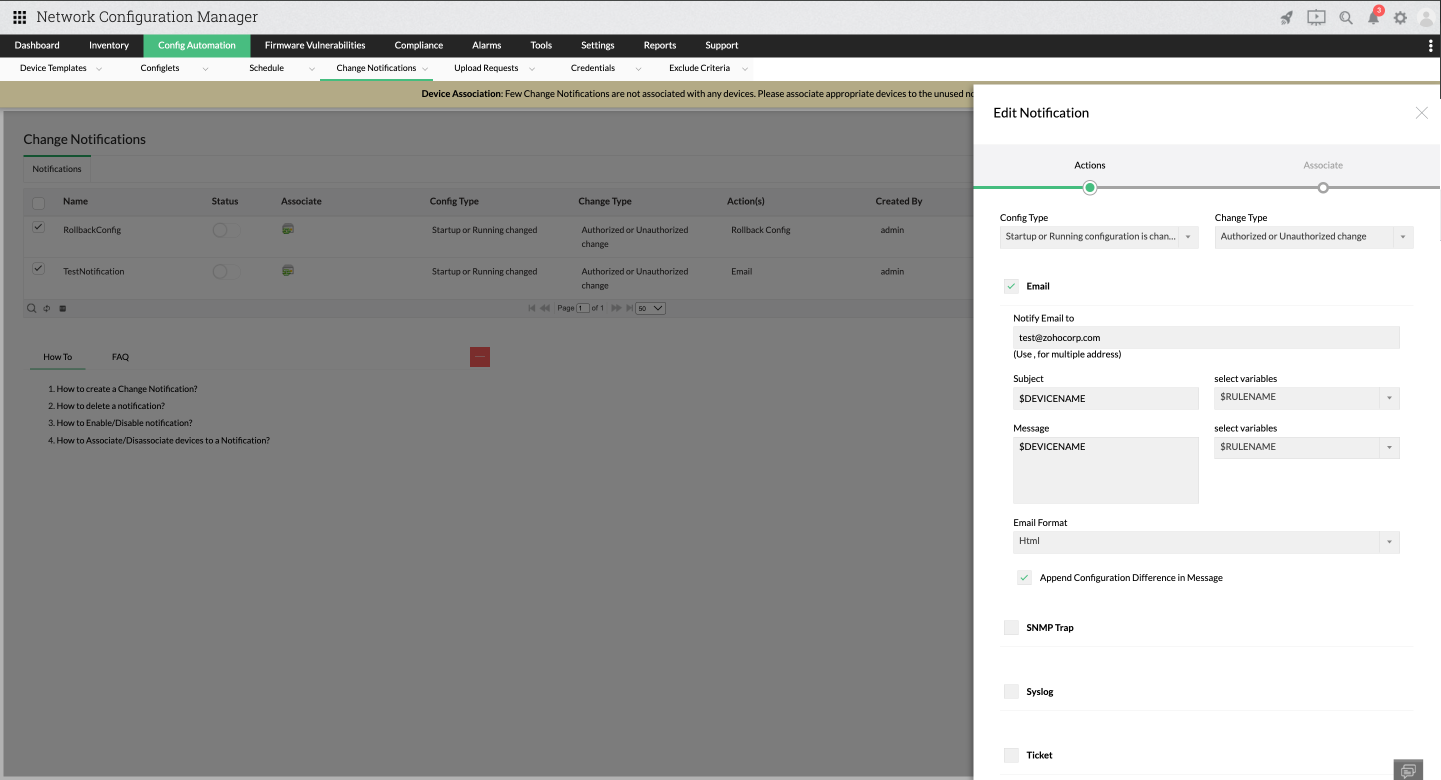The image size is (1441, 780).
Task: Click the search icon below the notifications table
Action: (31, 307)
